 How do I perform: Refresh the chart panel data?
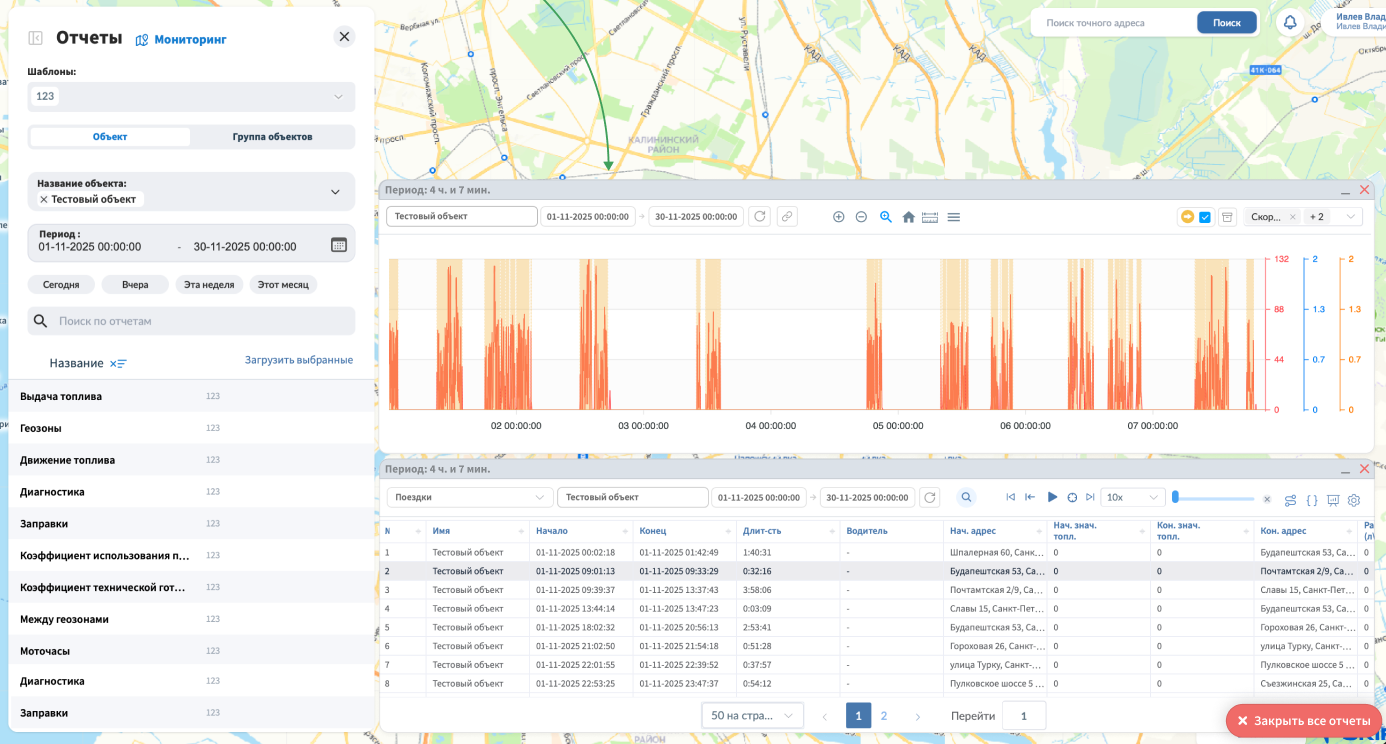pyautogui.click(x=759, y=217)
